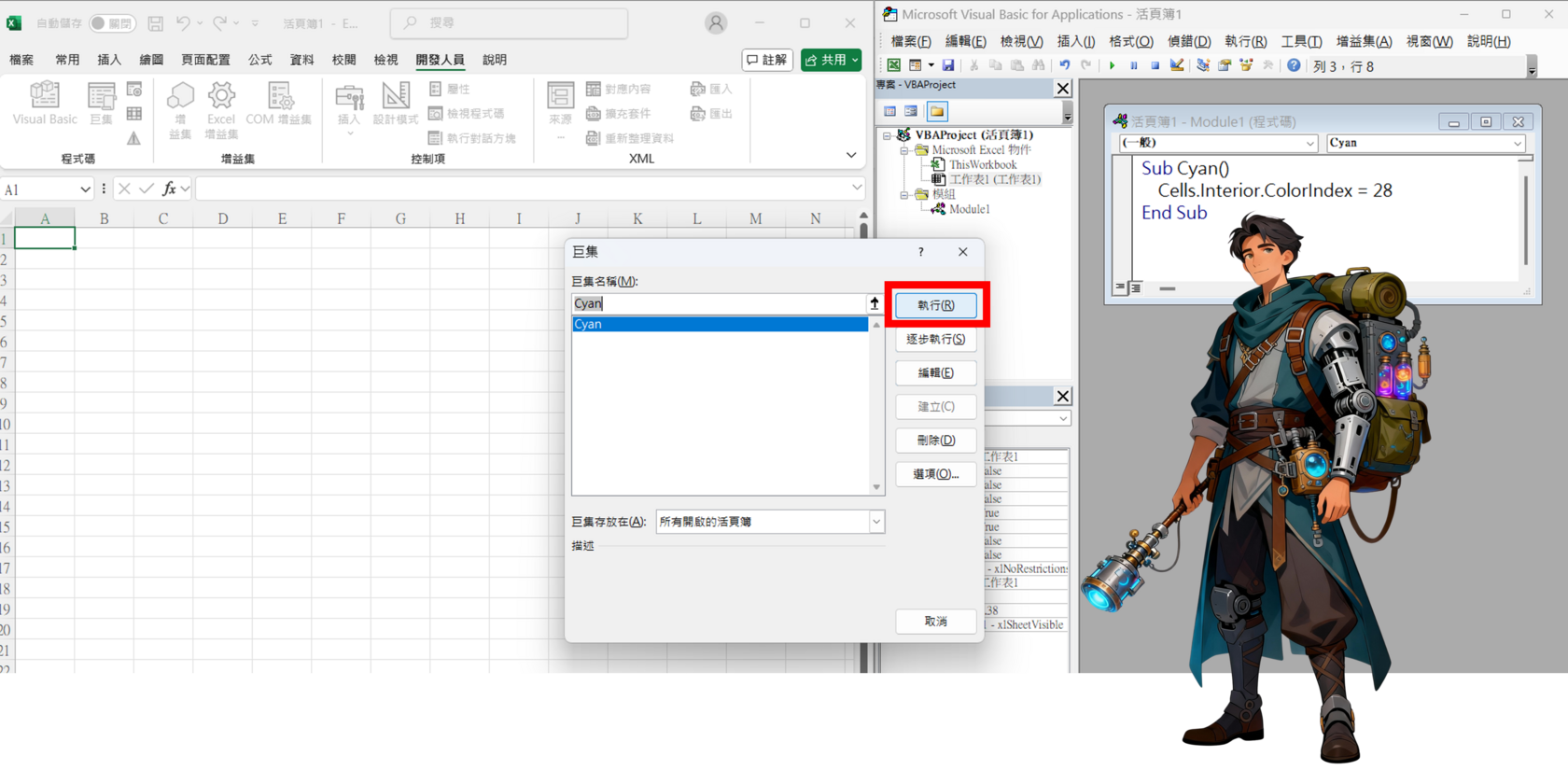This screenshot has height=770, width=1568.
Task: Click 檢視程式碼 in the ribbon
Action: tap(466, 114)
